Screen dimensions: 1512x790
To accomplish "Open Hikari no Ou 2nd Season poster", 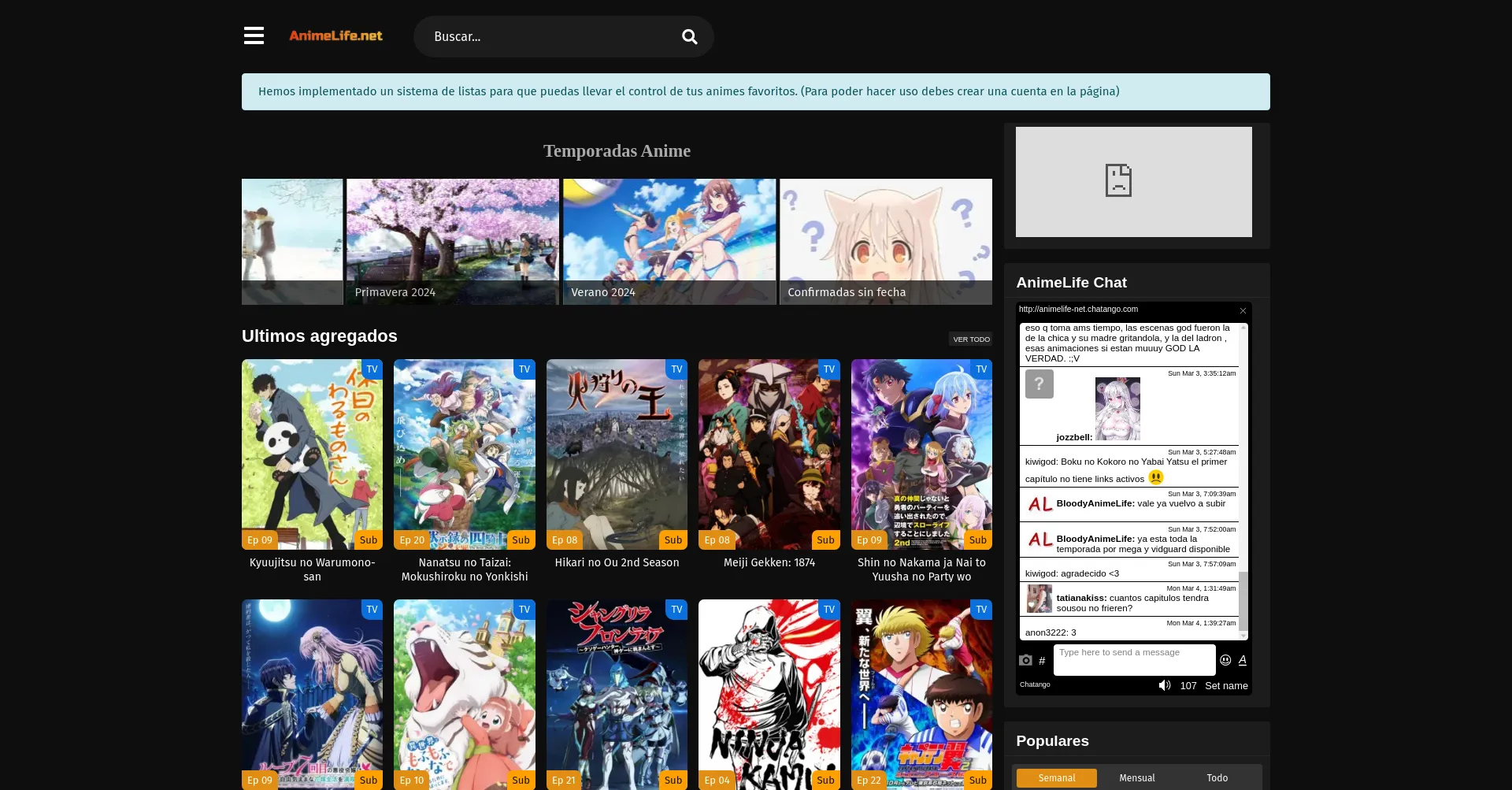I will pos(617,454).
